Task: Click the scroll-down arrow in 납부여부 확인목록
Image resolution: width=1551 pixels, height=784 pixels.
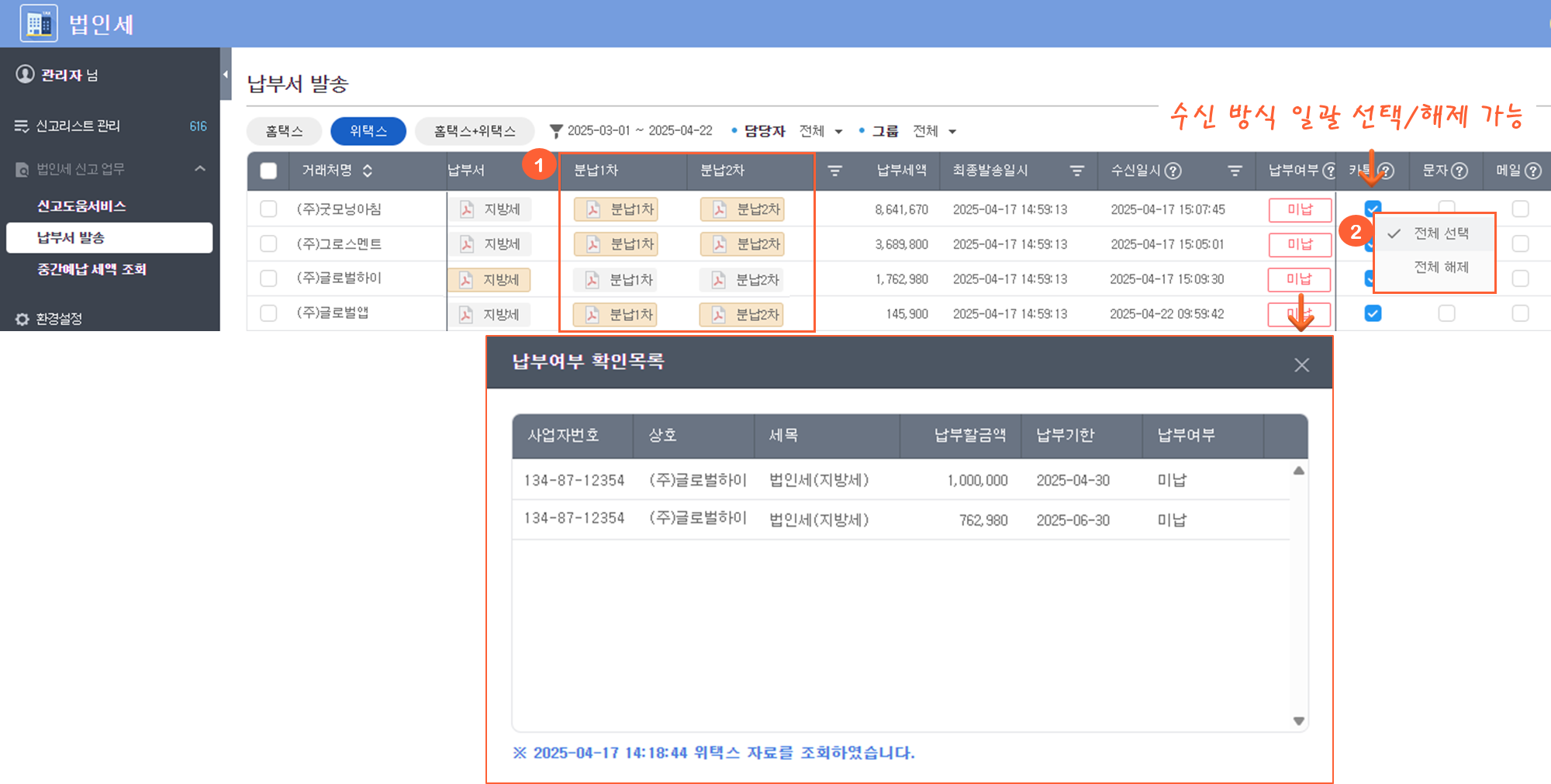Action: coord(1299,721)
